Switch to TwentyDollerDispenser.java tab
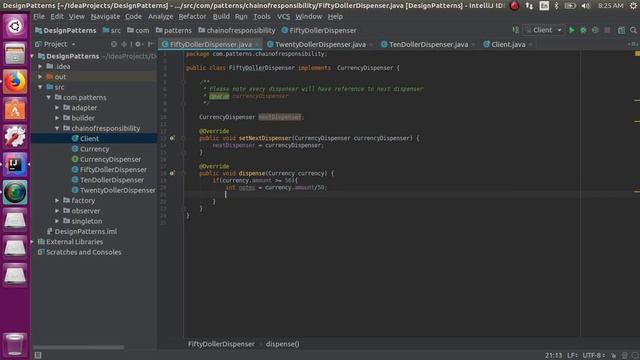The image size is (640, 360). (320, 44)
